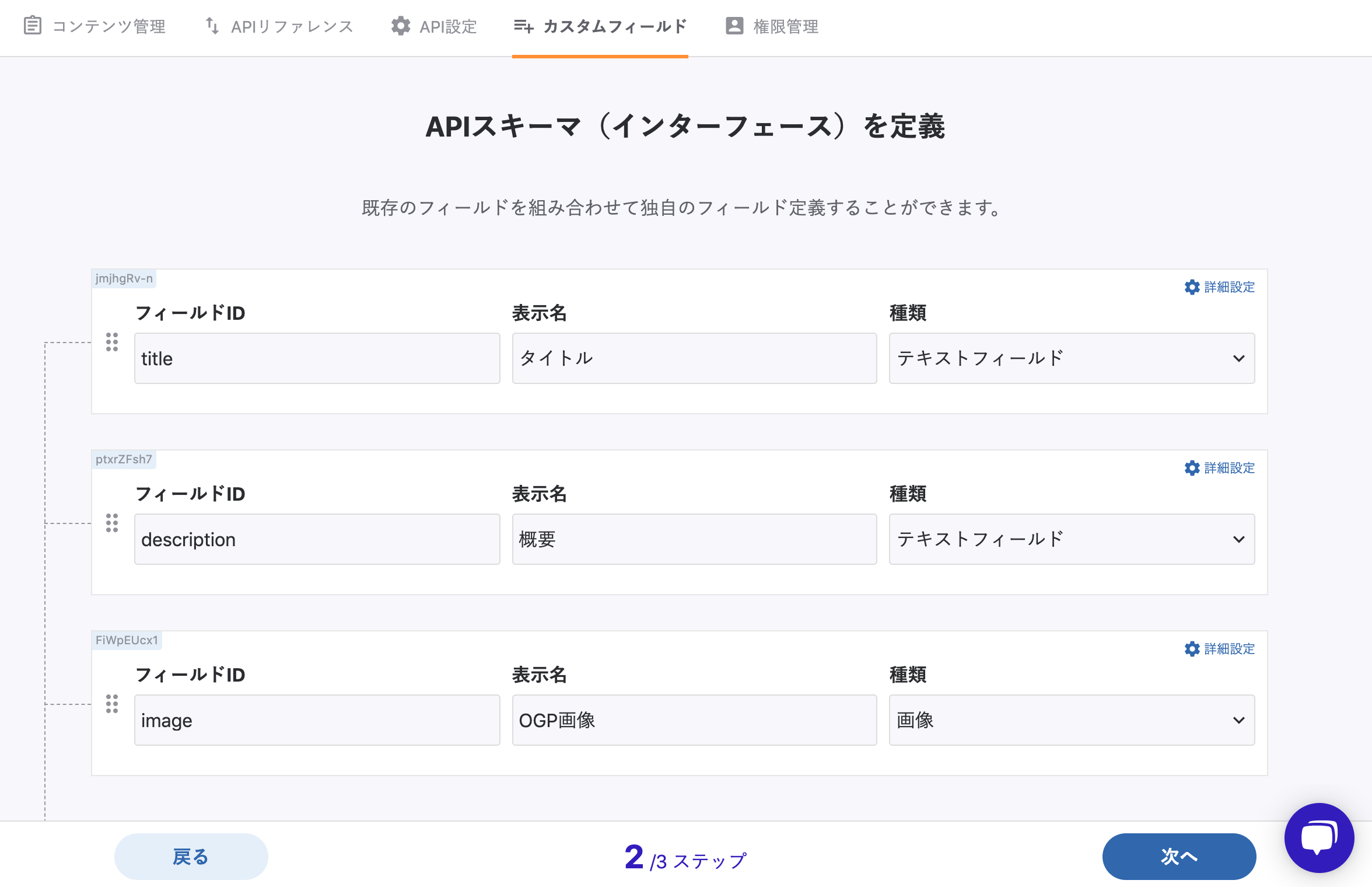Screen dimensions: 1372x887
Task: Click gear icon 詳細設定 on image field
Action: tap(1192, 649)
